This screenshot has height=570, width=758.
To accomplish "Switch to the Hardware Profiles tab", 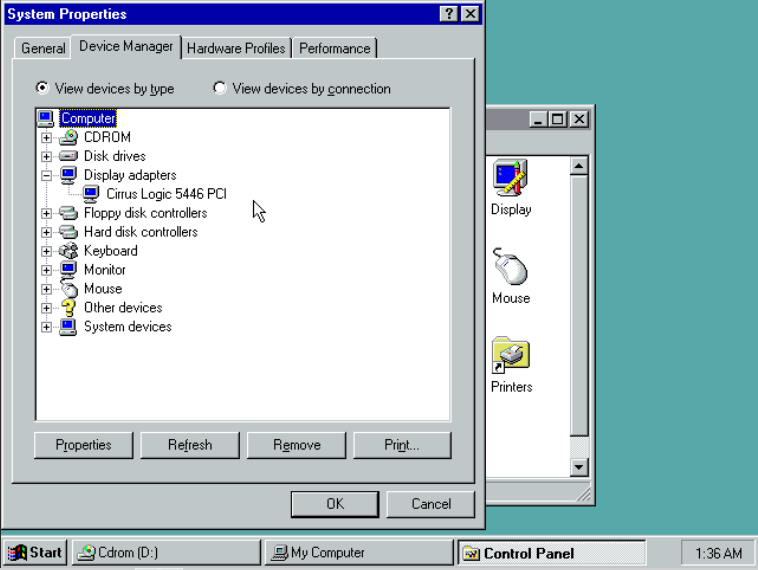I will click(236, 48).
